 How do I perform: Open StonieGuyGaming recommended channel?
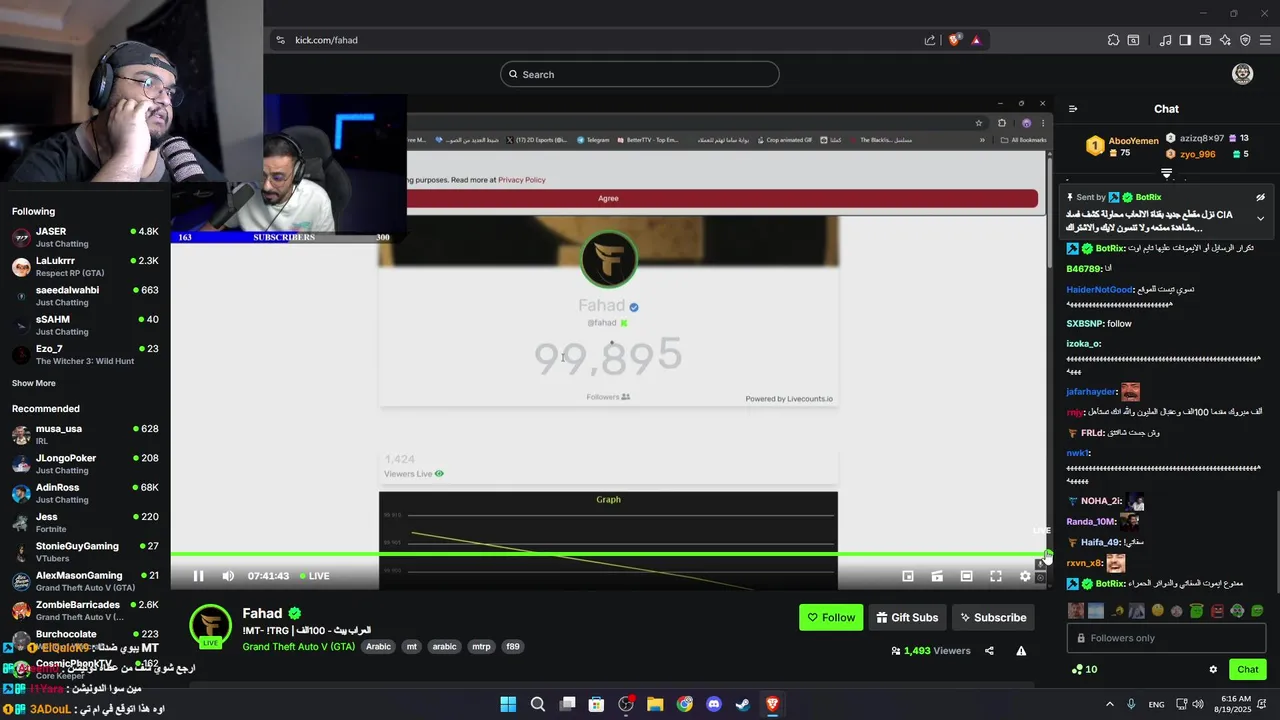(85, 551)
